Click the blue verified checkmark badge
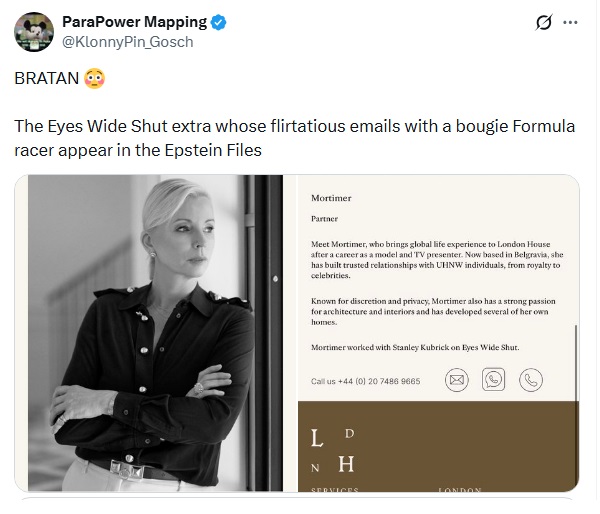This screenshot has height=514, width=600. (x=218, y=22)
